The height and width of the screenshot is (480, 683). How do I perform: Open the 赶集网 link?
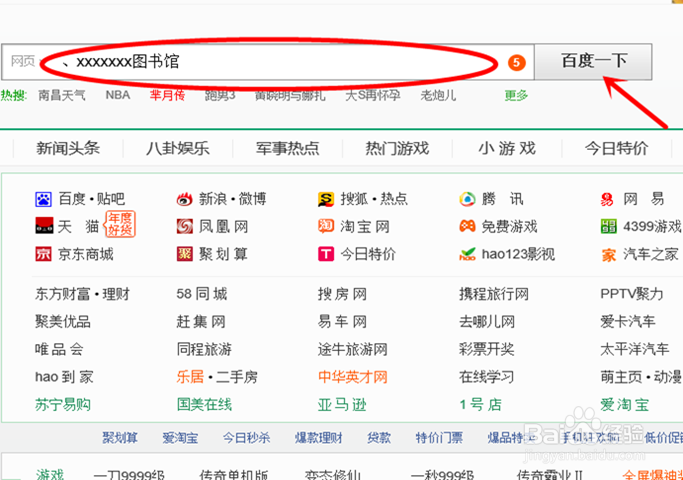click(201, 322)
